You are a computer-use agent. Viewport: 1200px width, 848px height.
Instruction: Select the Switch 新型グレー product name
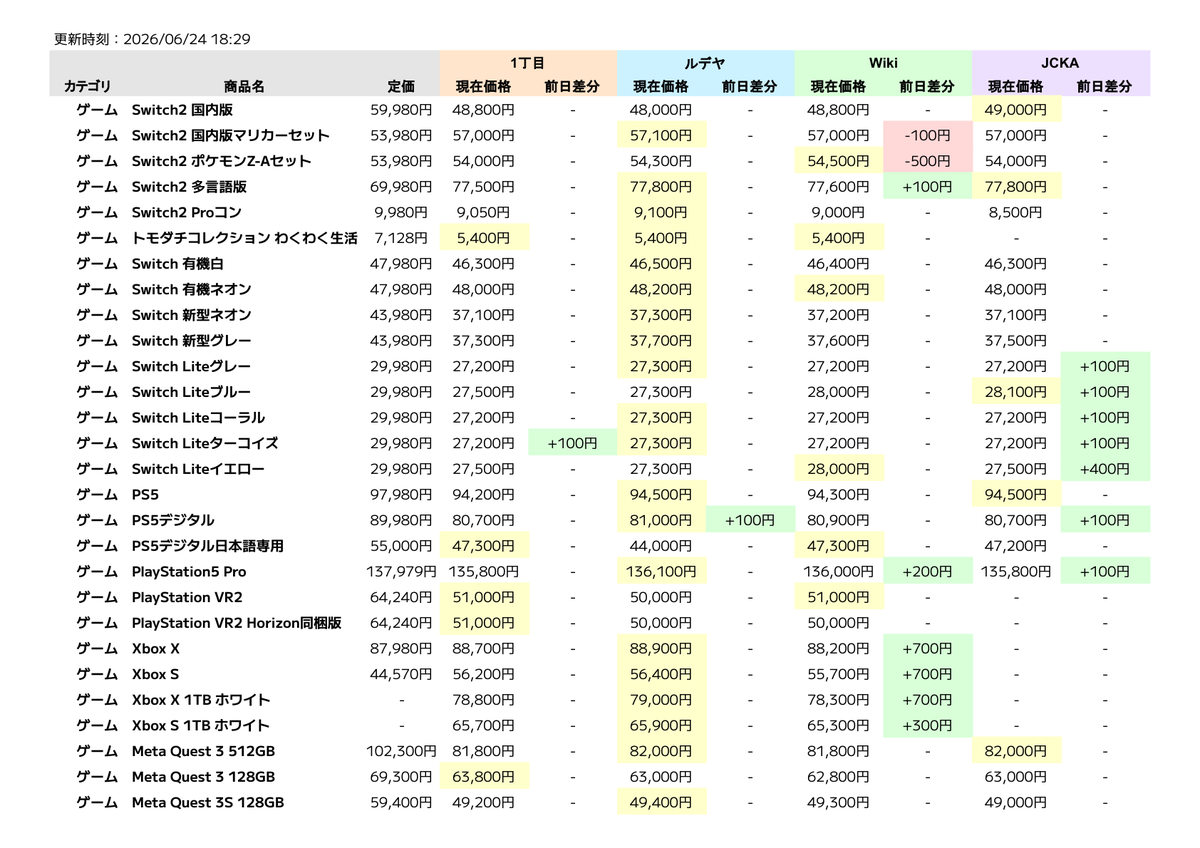191,341
